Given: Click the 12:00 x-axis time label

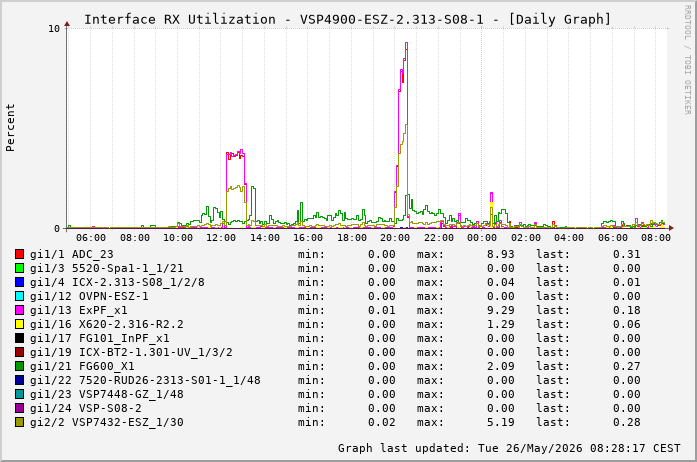Looking at the screenshot, I should point(221,238).
